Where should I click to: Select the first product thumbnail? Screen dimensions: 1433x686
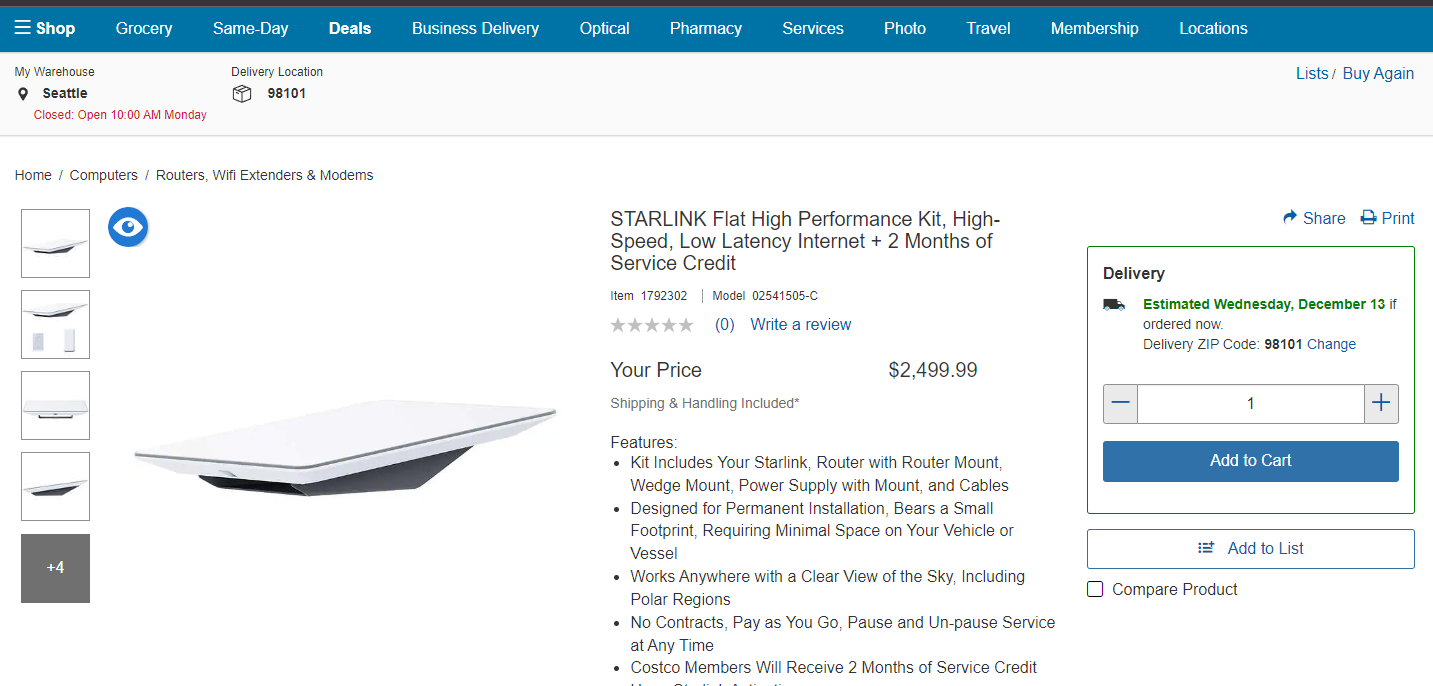coord(55,243)
